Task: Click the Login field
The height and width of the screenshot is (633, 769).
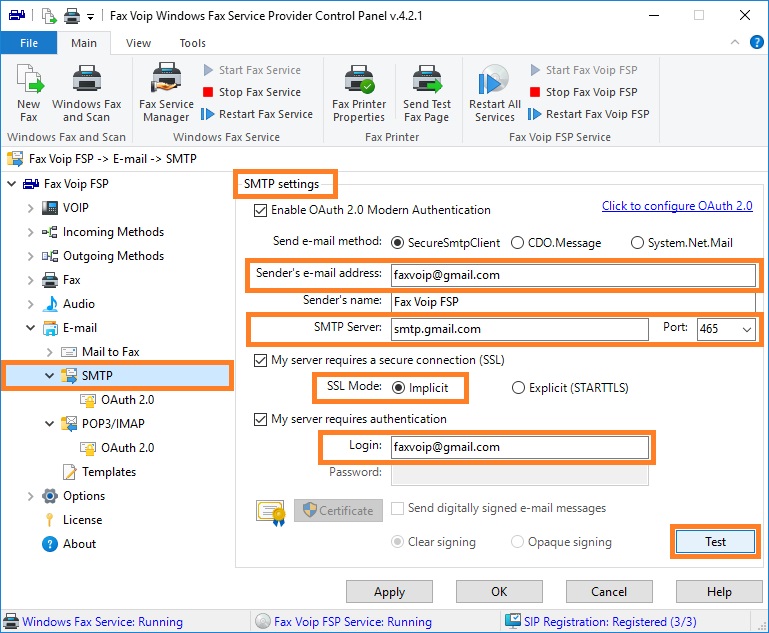Action: (520, 448)
